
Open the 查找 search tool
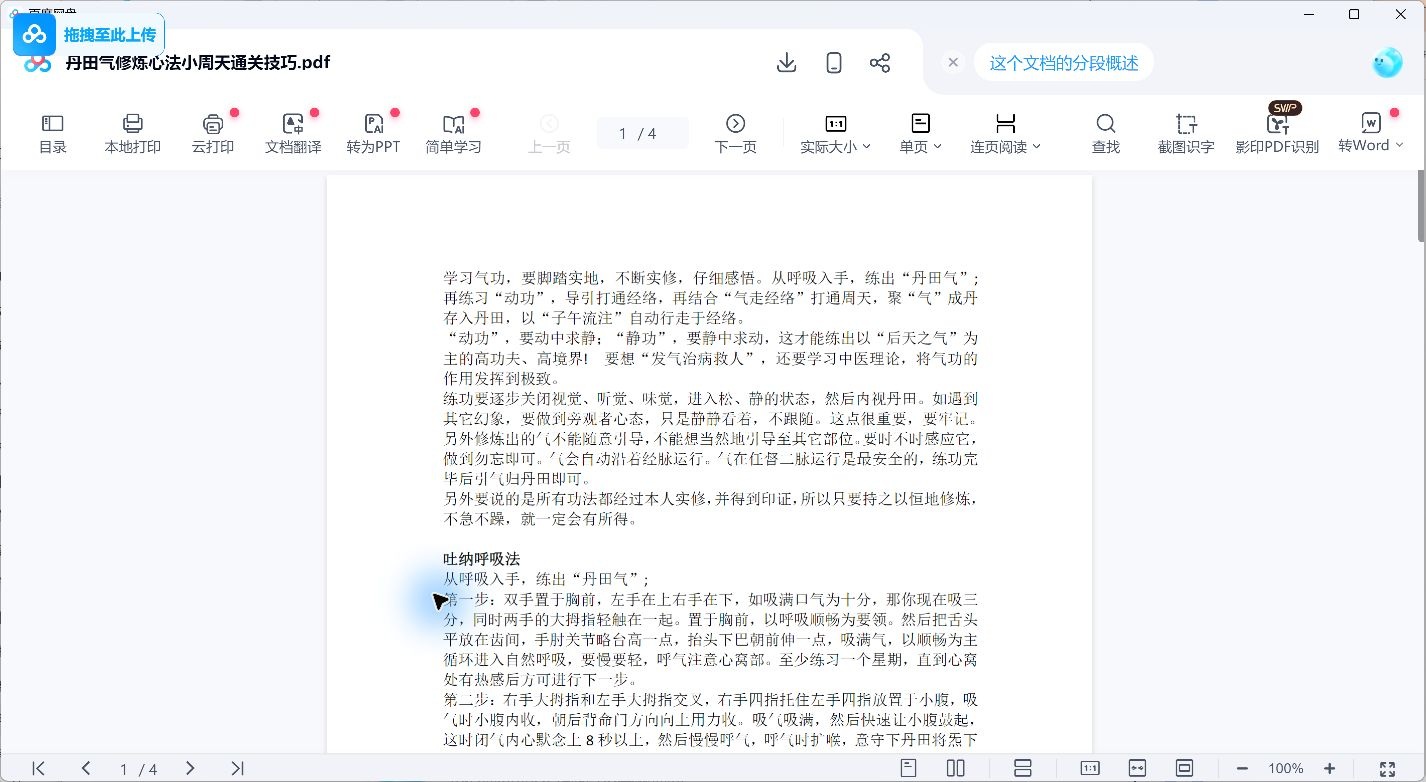[1105, 134]
